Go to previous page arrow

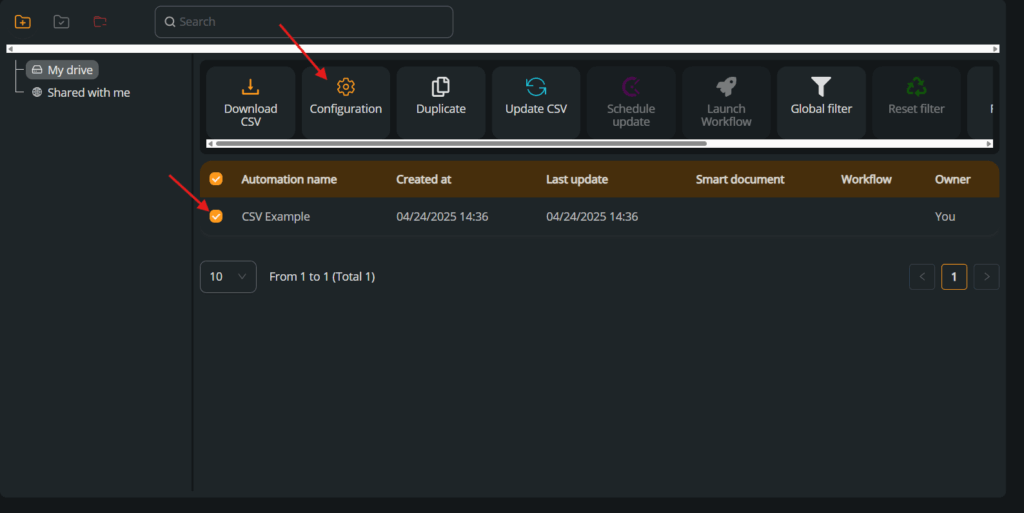coord(922,277)
